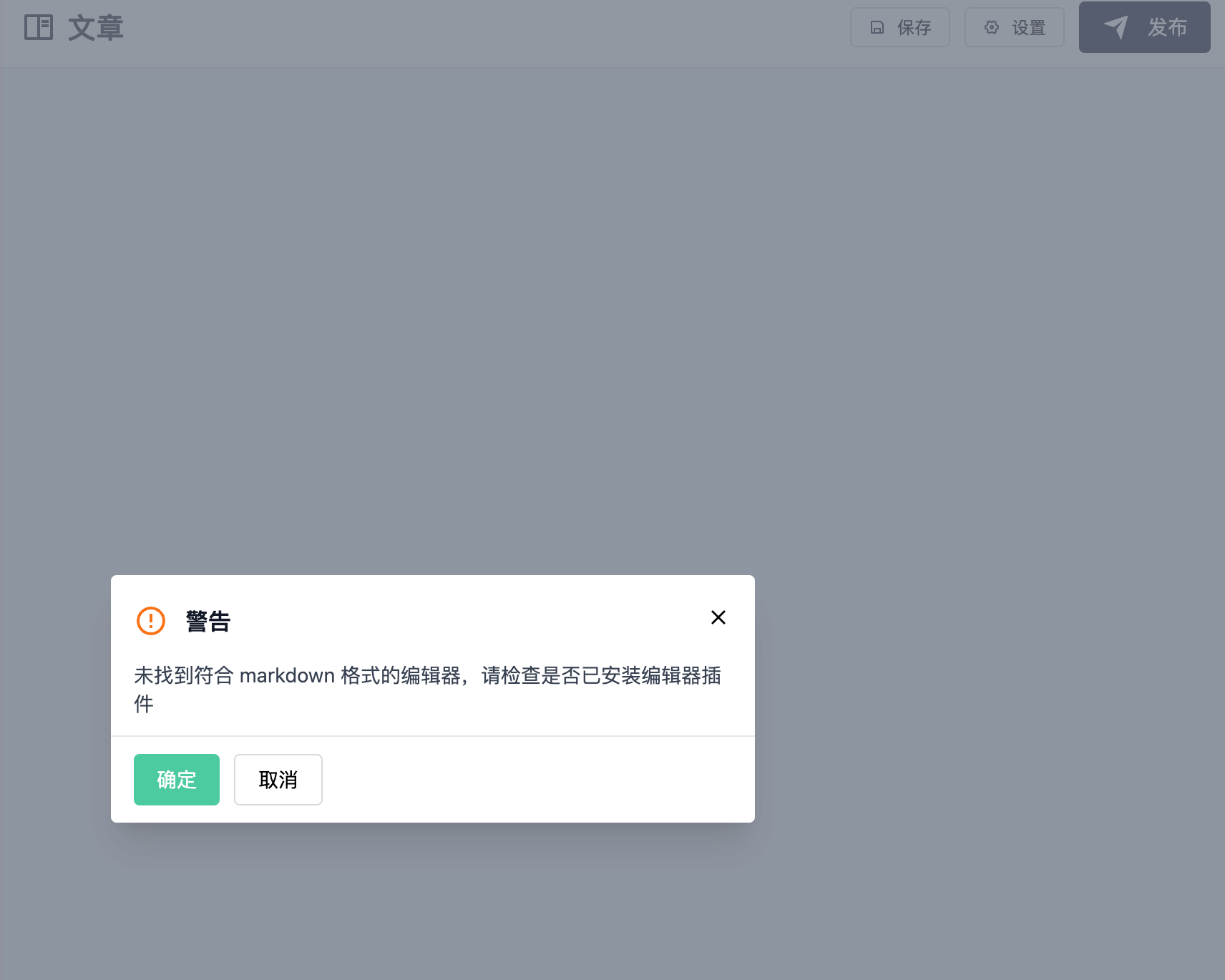Click the 取消 cancel button
The width and height of the screenshot is (1225, 980).
point(278,779)
